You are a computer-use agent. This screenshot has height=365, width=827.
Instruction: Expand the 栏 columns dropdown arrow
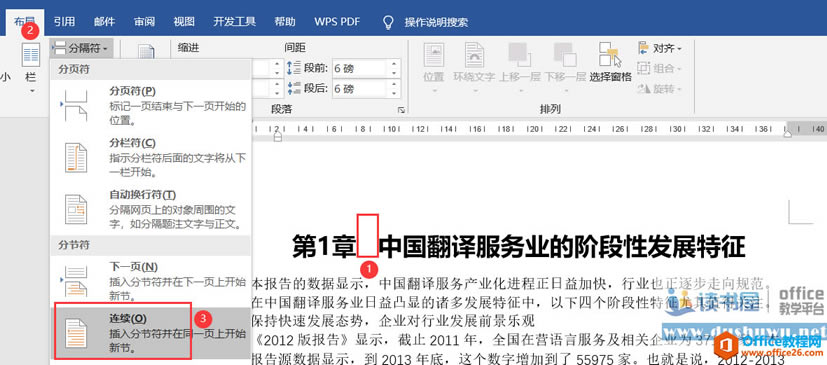(31, 91)
